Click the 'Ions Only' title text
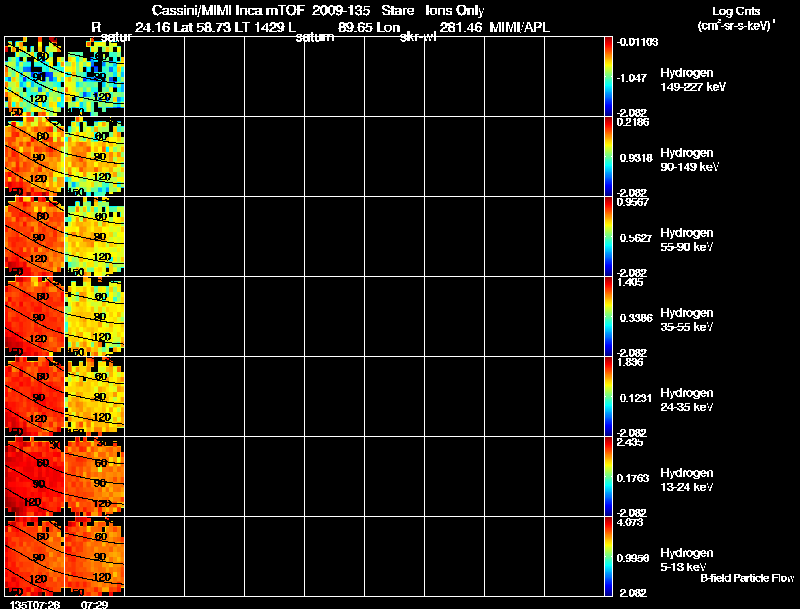This screenshot has height=609, width=800. pos(455,10)
